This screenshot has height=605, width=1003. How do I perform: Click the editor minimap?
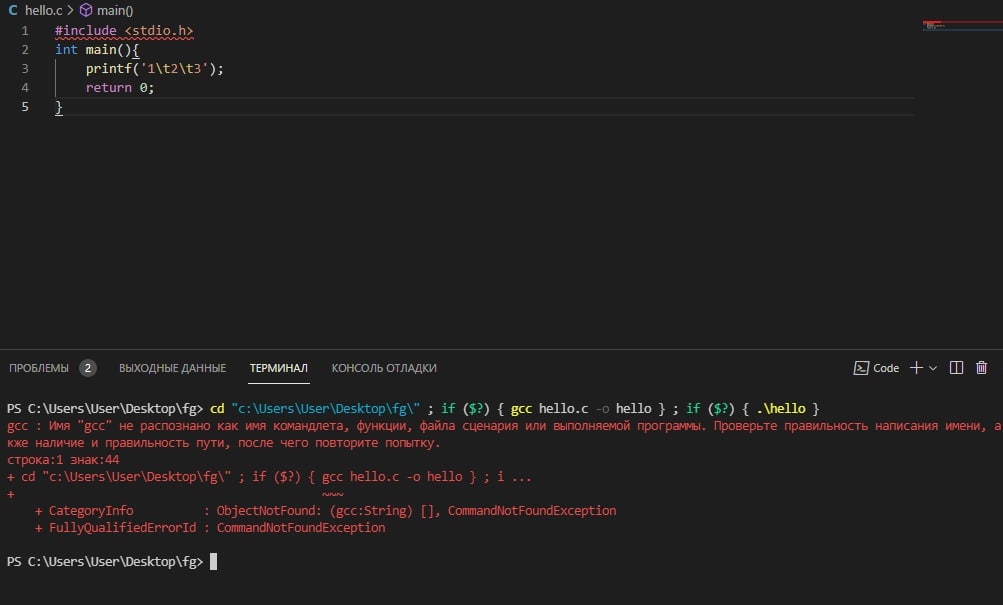[962, 26]
